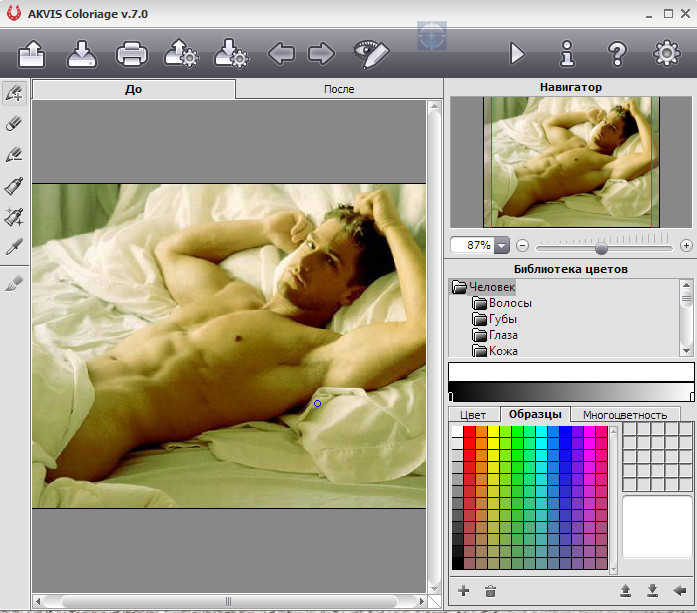This screenshot has width=697, height=613.
Task: Click the open image file icon
Action: [x=32, y=54]
